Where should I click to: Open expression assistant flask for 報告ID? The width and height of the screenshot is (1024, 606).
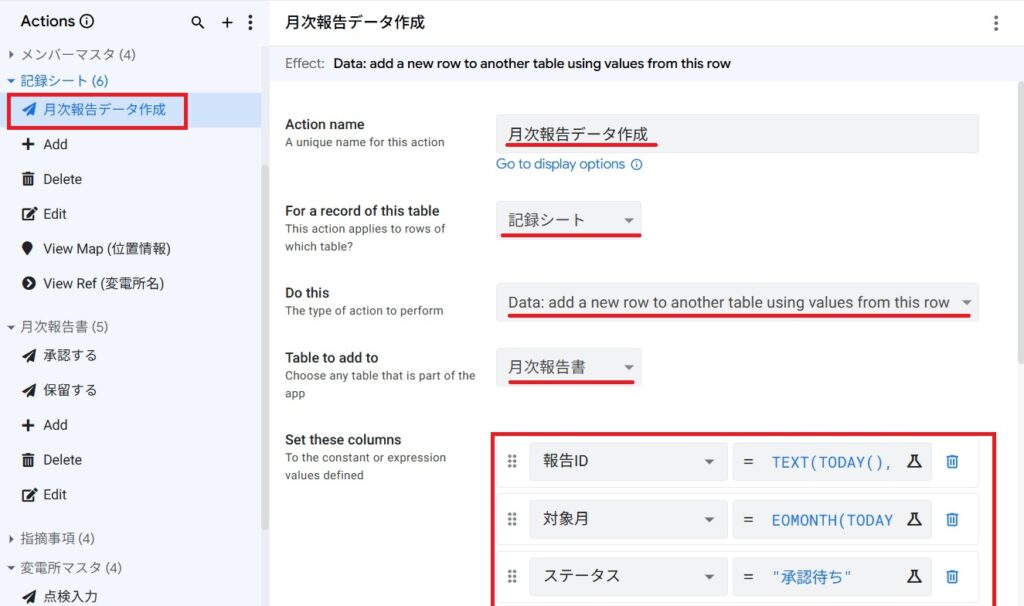[913, 461]
